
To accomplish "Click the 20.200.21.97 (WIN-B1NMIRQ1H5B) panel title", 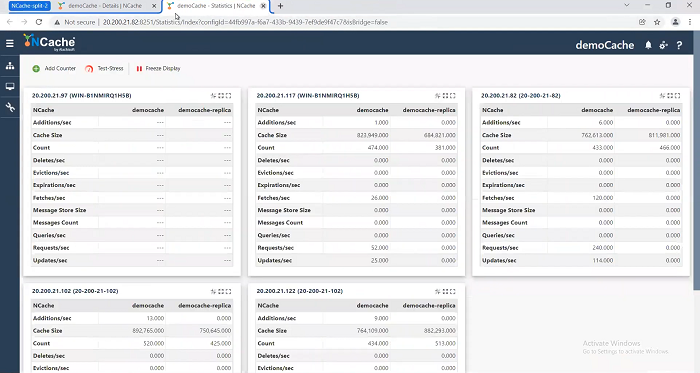I will click(x=82, y=95).
